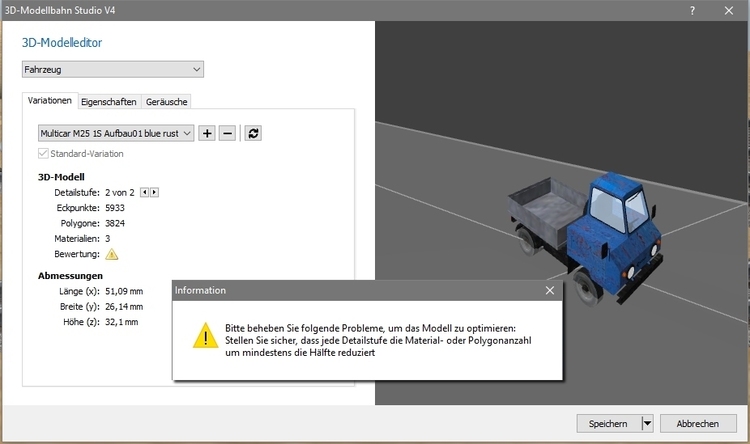Image resolution: width=750 pixels, height=444 pixels.
Task: Switch to the Eigenschaften tab
Action: click(x=109, y=102)
